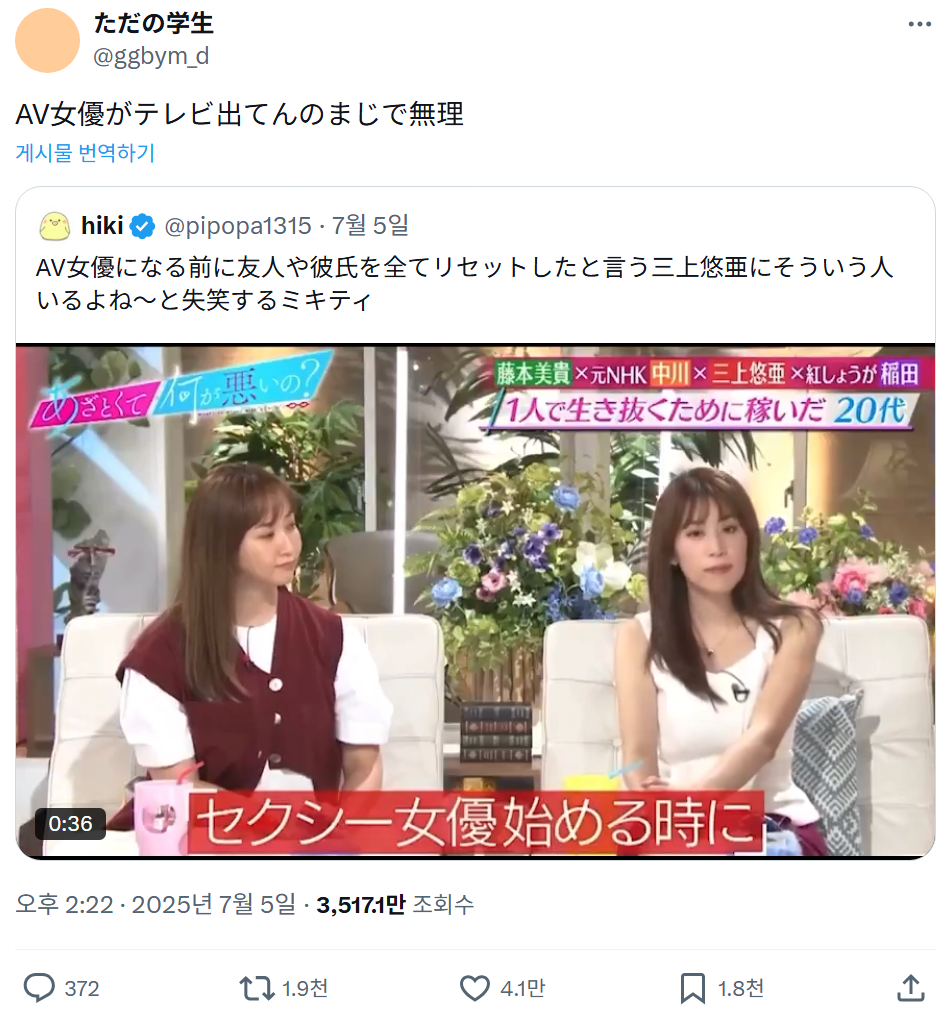Click the 3,517.1만 조회수 view count
Screen dimensions: 951x1021
(x=395, y=904)
